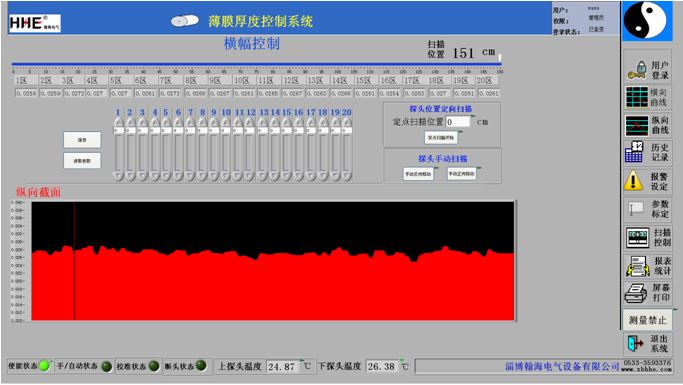Click the 淄博翰海电气设备有限公司 company text
The width and height of the screenshot is (683, 385).
pyautogui.click(x=562, y=366)
